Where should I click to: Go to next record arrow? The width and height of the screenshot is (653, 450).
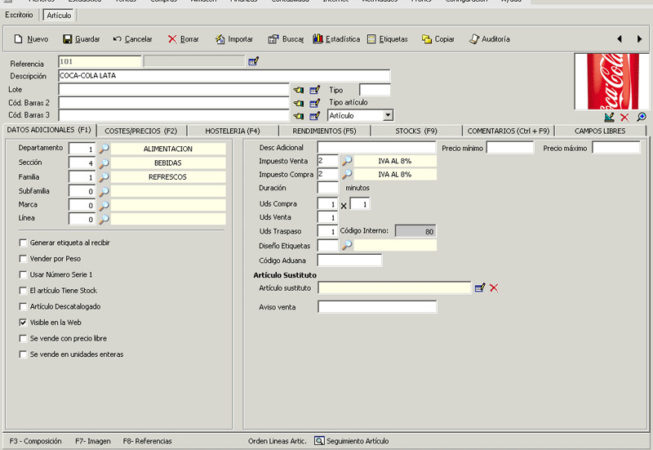[x=639, y=39]
